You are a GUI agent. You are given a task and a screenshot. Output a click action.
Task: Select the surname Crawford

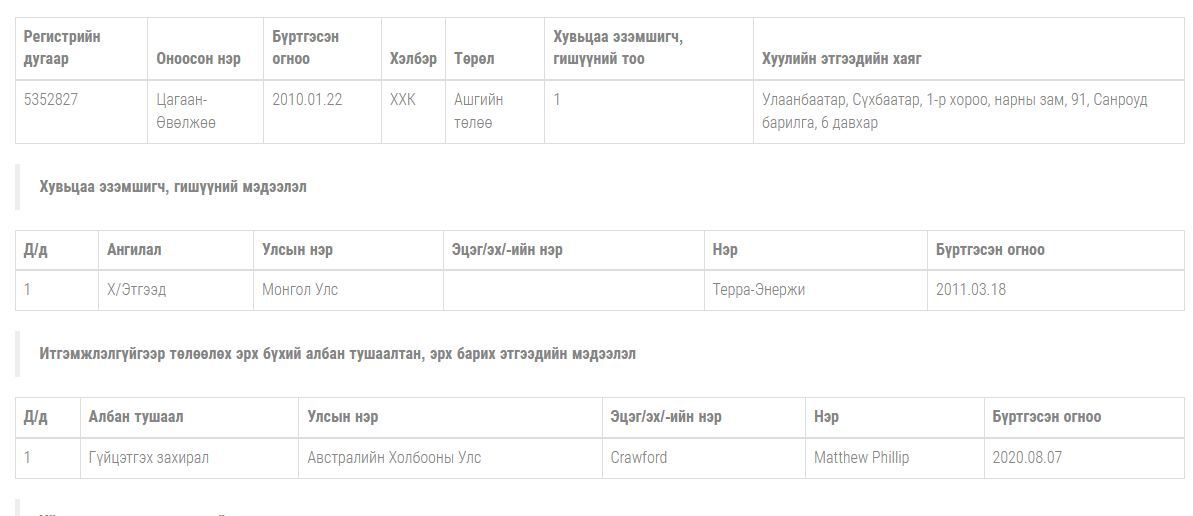[639, 458]
